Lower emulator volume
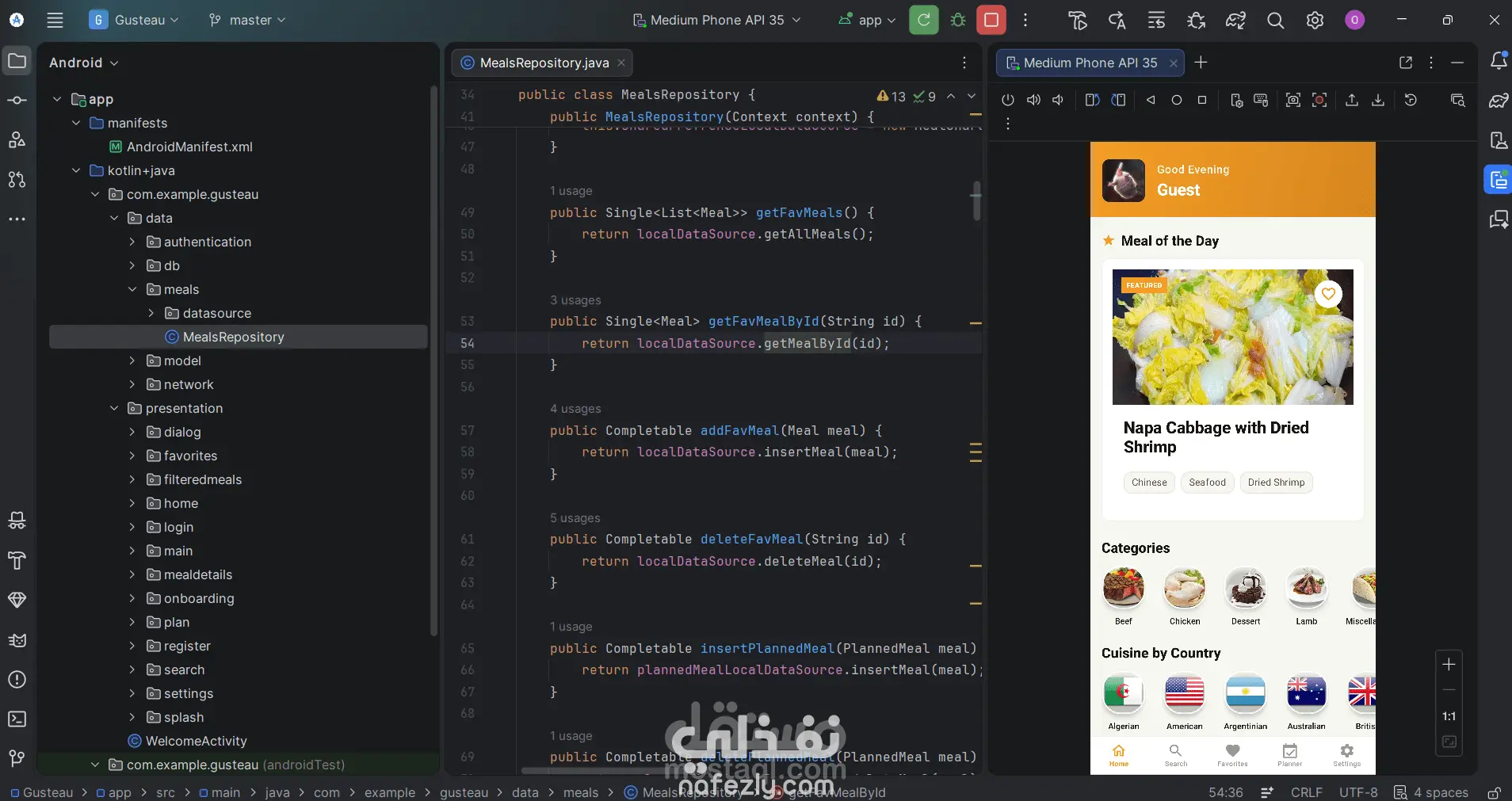 pos(1058,100)
